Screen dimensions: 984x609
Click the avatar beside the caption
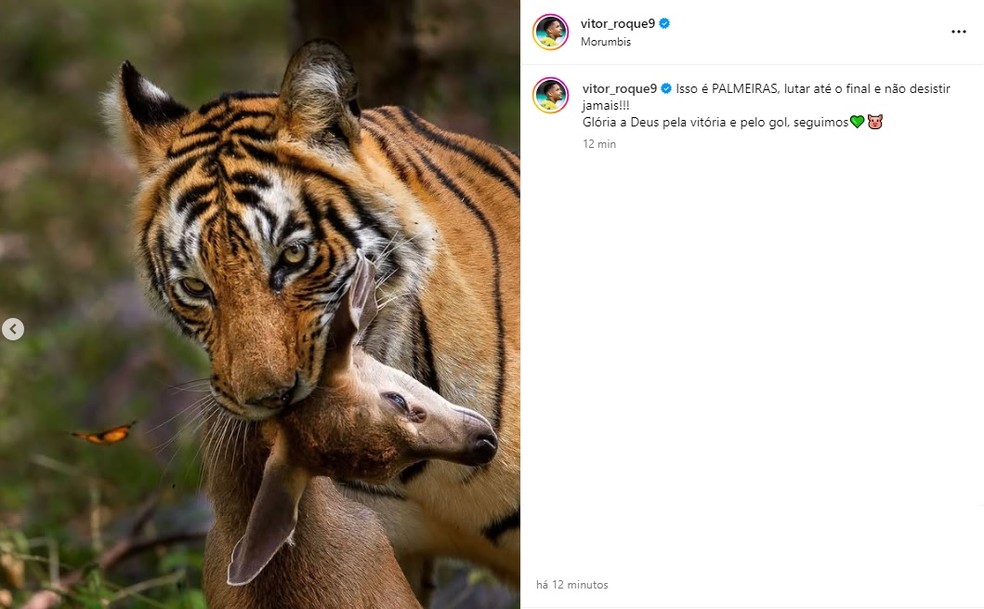pyautogui.click(x=550, y=95)
